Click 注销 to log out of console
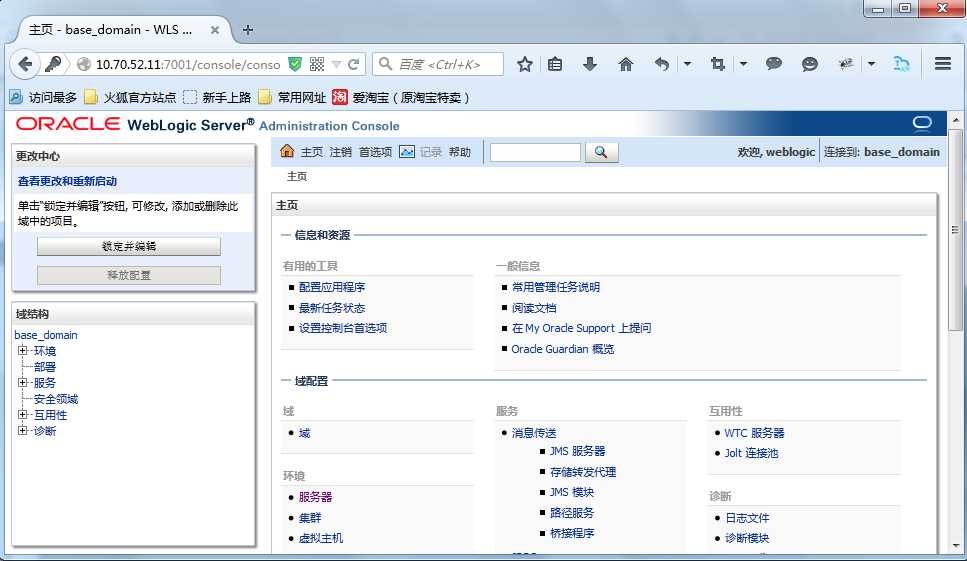967x561 pixels. pos(340,152)
